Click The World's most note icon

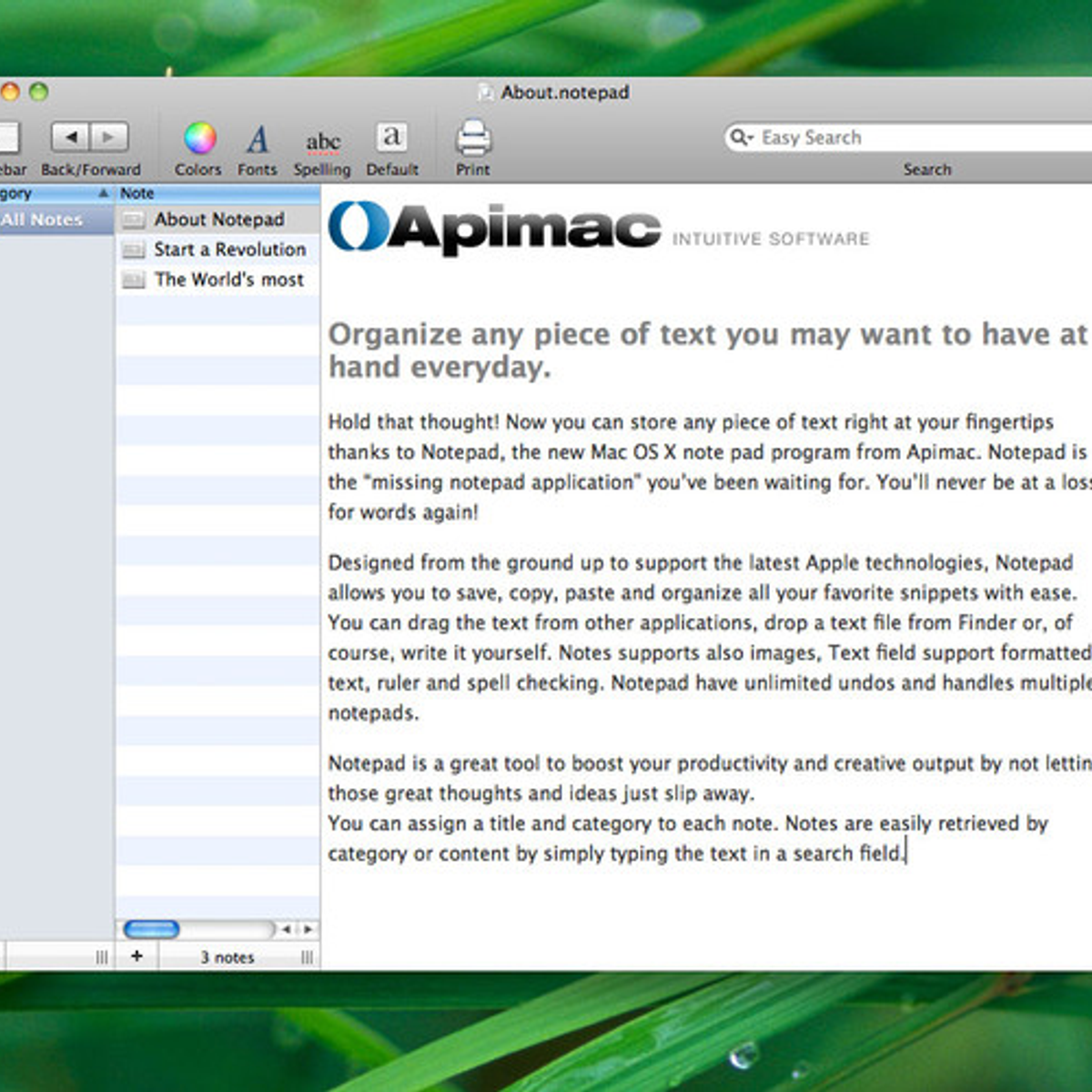click(x=134, y=279)
